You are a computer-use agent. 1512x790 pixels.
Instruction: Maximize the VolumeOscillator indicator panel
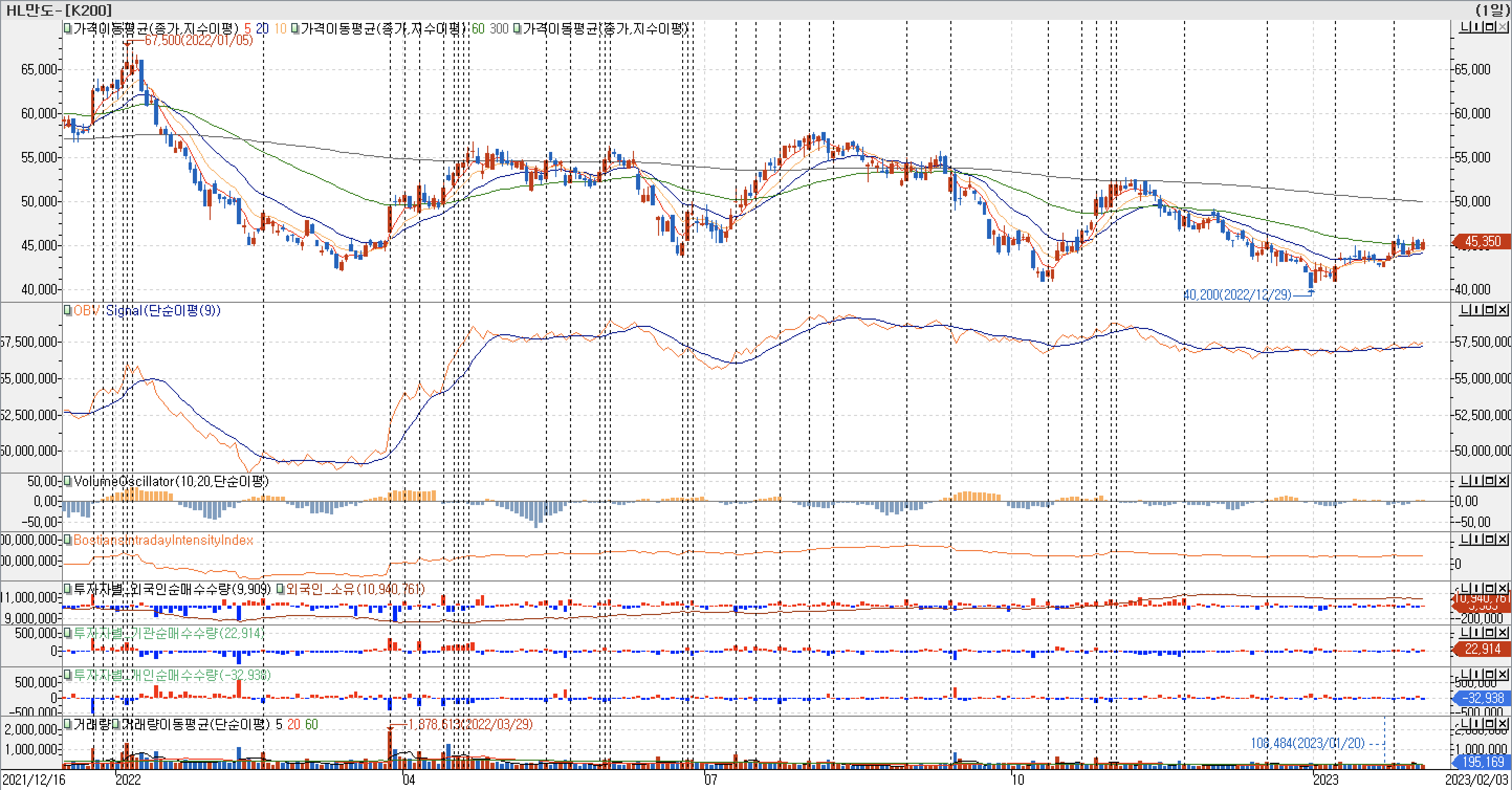click(1491, 481)
